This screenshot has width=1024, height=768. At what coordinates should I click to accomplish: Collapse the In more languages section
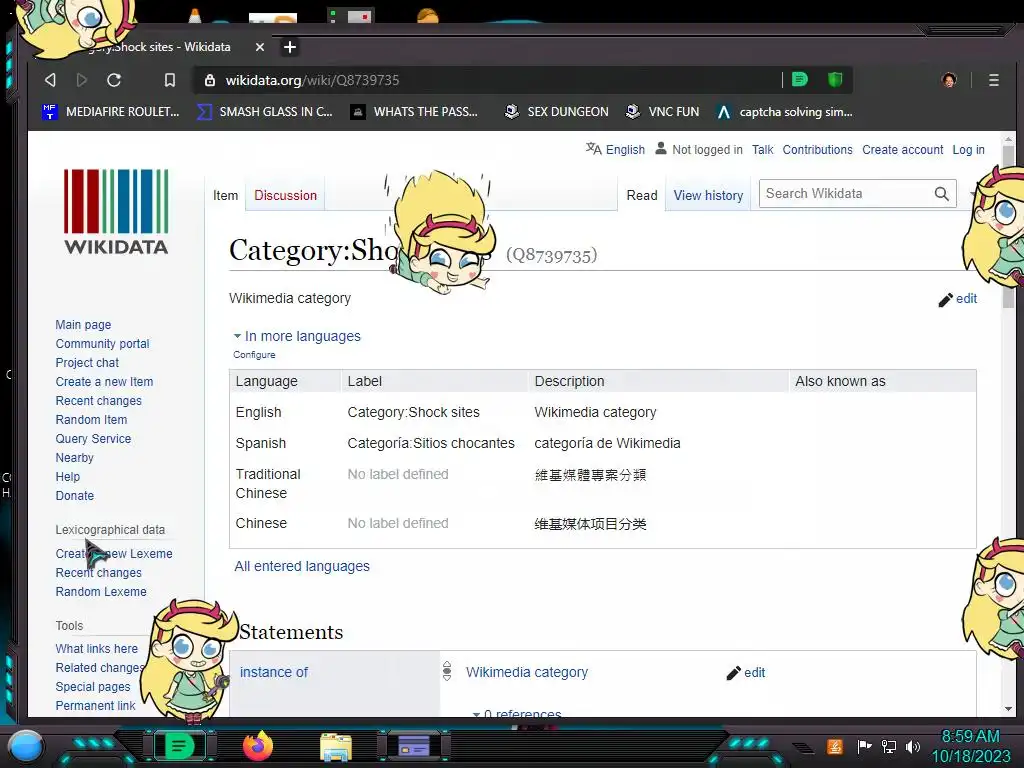pos(297,336)
